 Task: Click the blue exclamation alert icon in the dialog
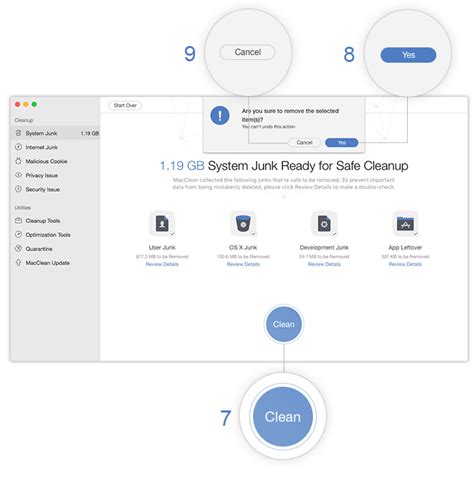220,115
